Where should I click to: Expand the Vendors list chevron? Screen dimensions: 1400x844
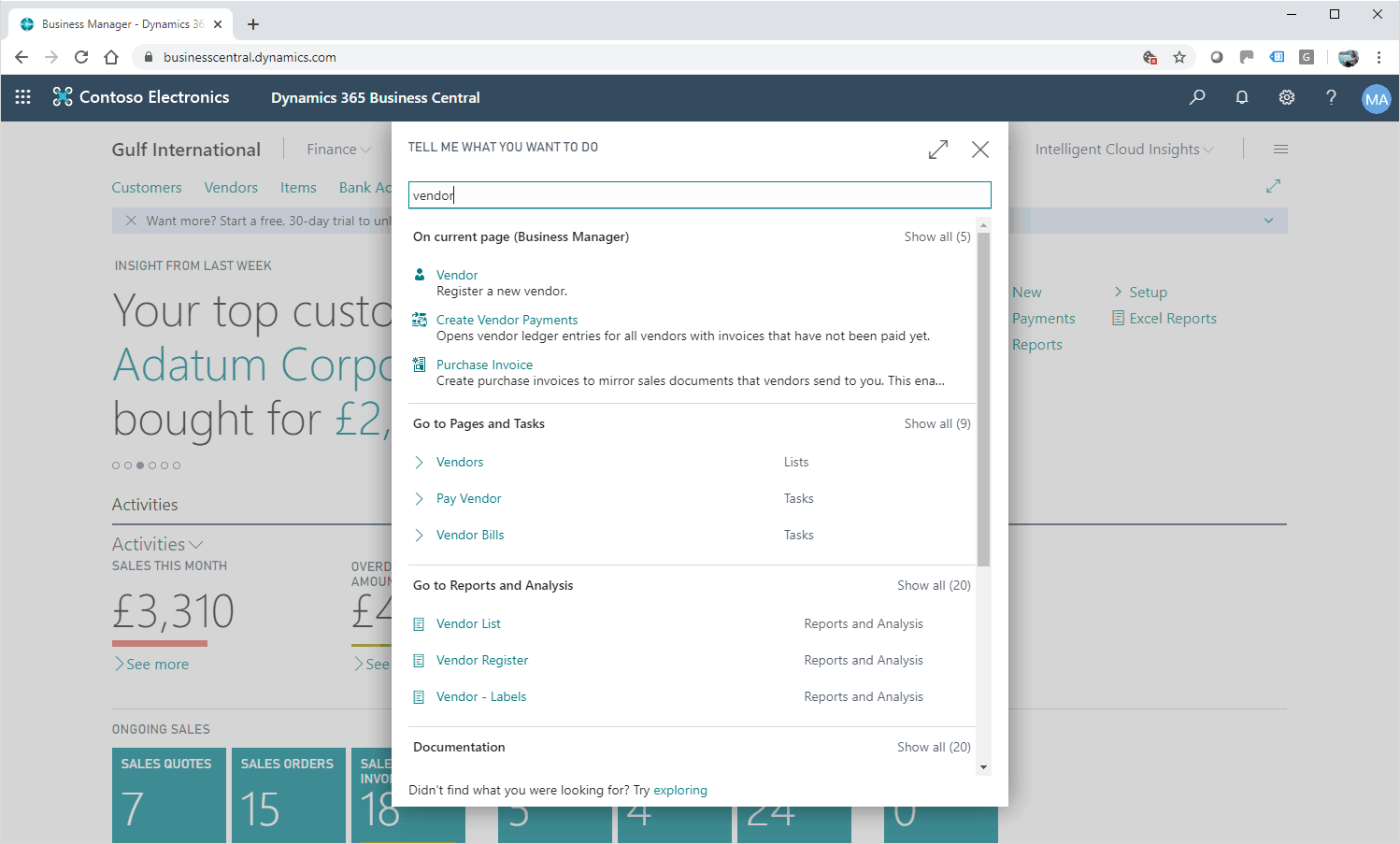coord(420,463)
